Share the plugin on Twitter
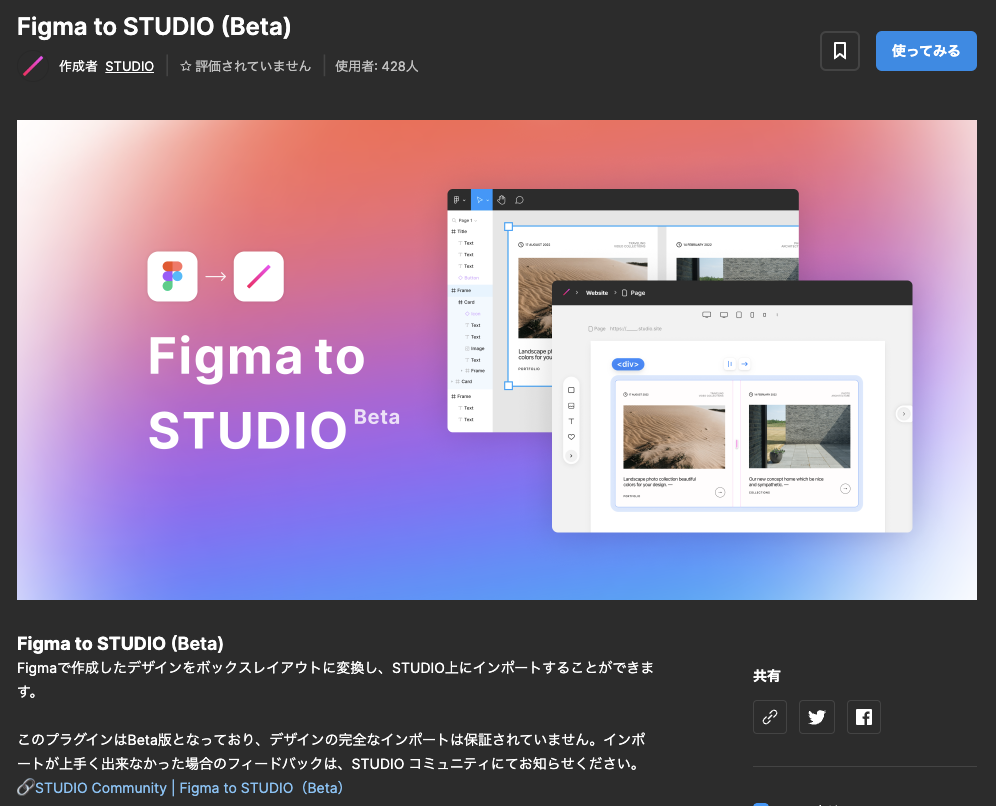This screenshot has width=996, height=806. pyautogui.click(x=816, y=717)
